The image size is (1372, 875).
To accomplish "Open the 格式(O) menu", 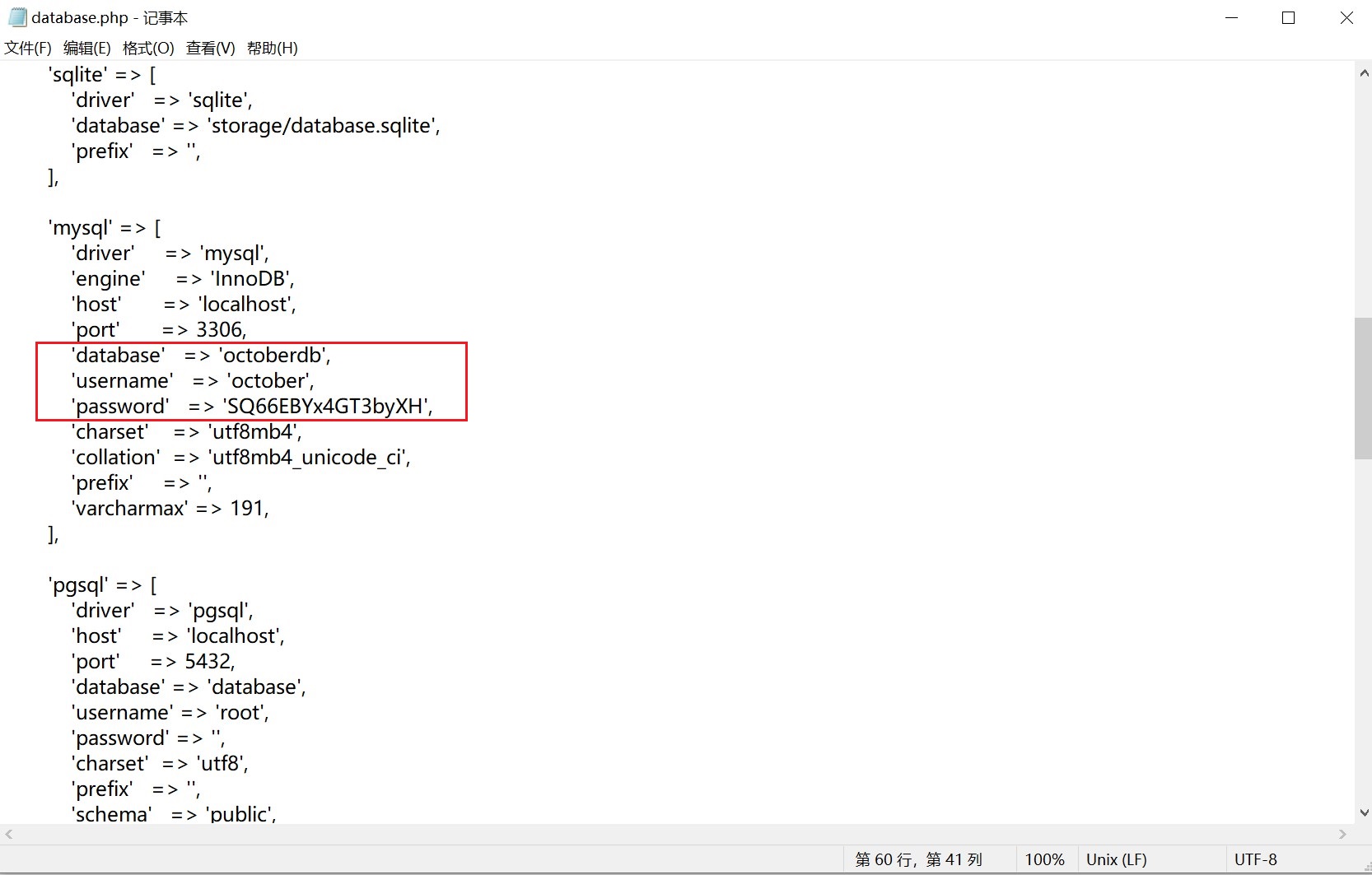I will 148,48.
